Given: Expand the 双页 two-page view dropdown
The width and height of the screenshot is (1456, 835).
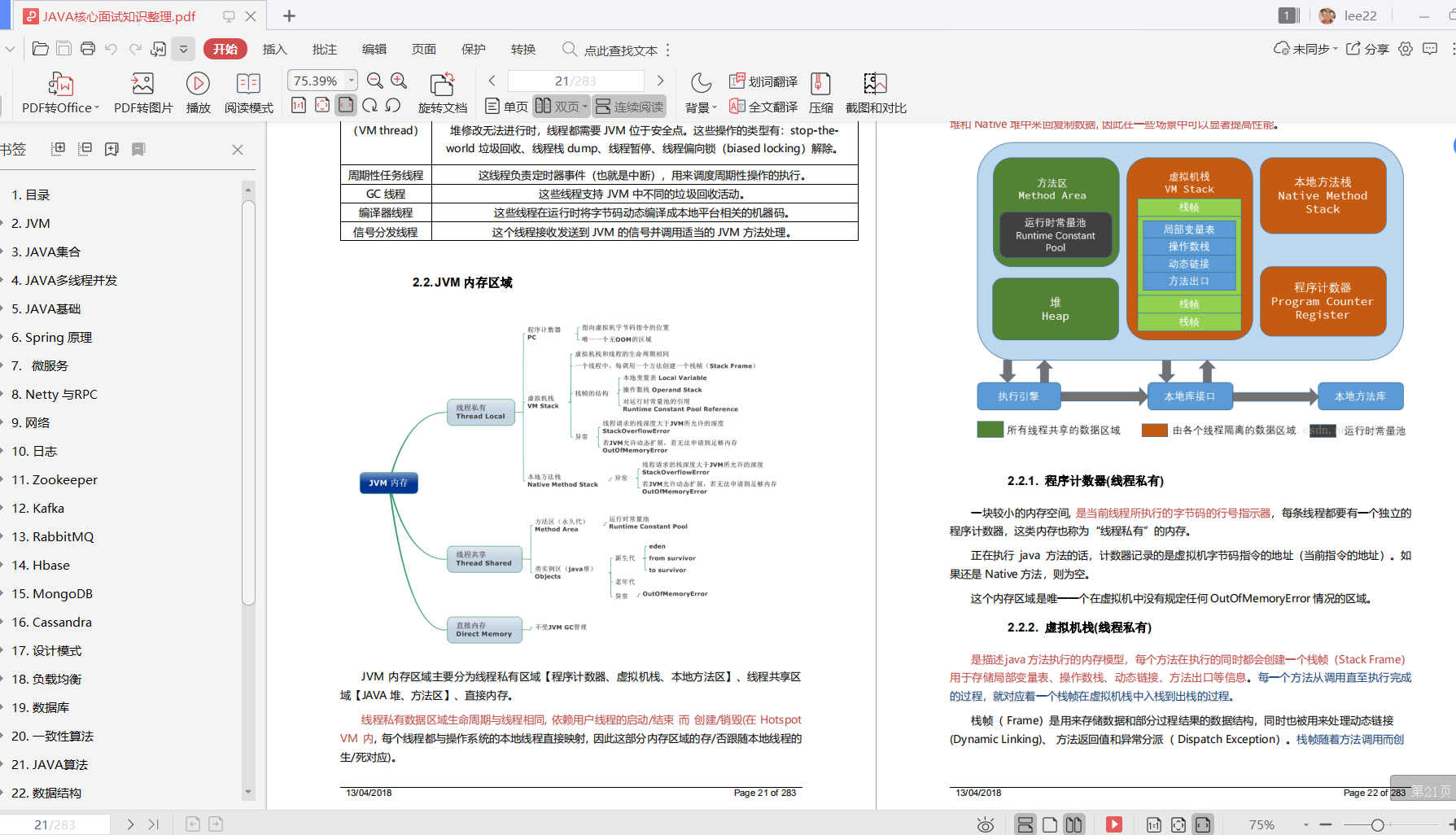Looking at the screenshot, I should pos(584,106).
